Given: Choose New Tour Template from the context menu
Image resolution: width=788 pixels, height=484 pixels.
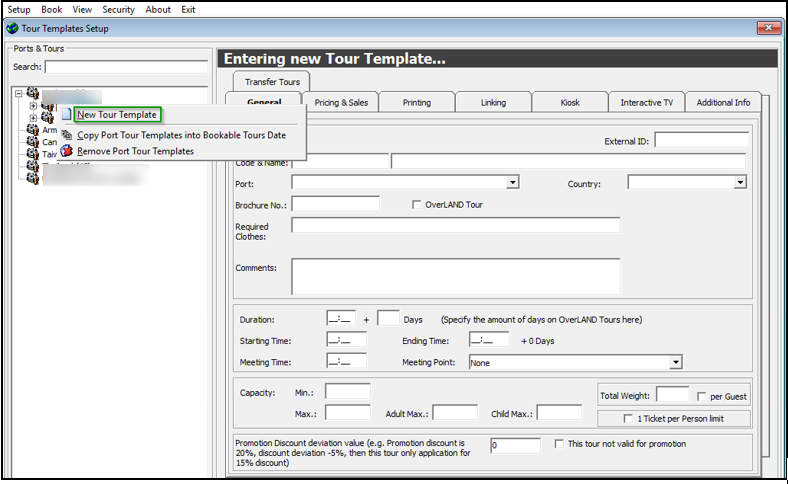Looking at the screenshot, I should pyautogui.click(x=117, y=115).
